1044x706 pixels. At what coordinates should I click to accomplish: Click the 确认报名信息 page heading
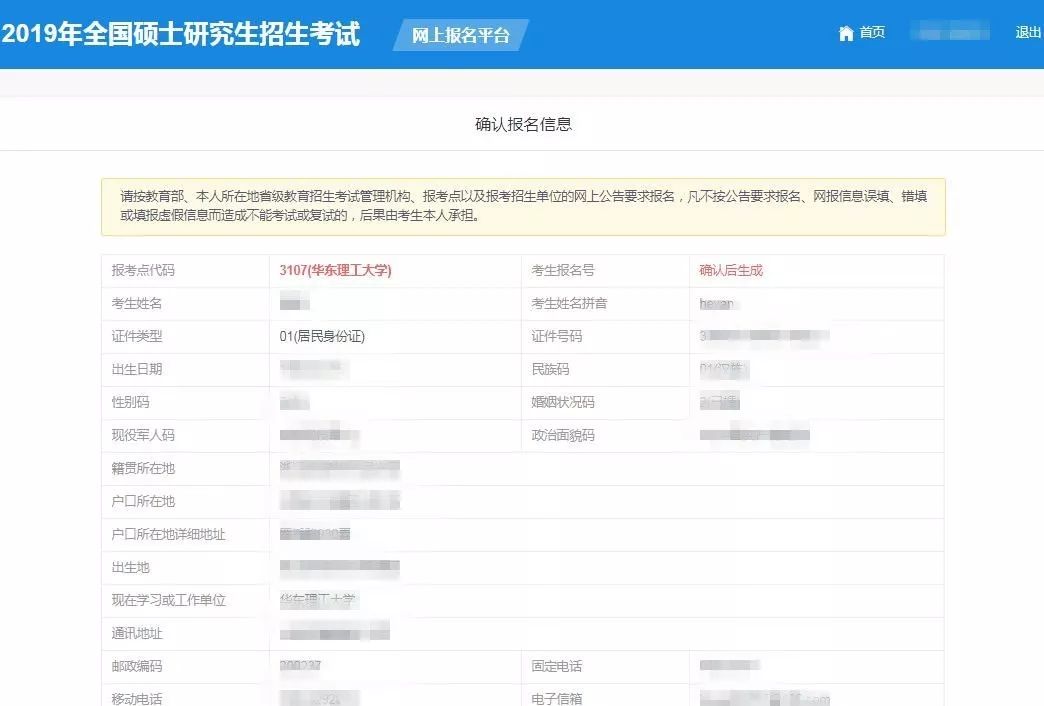coord(523,125)
